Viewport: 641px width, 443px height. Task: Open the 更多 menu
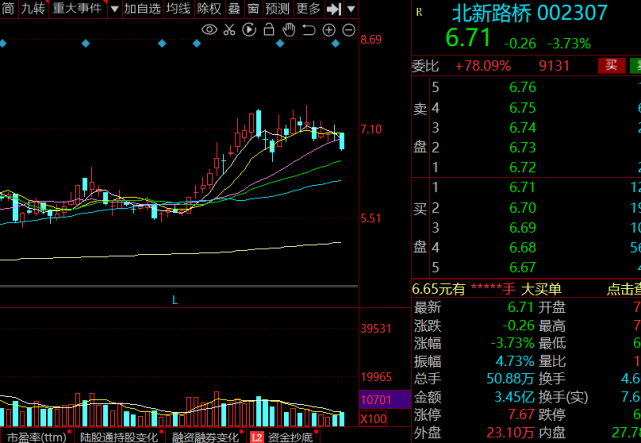(308, 9)
